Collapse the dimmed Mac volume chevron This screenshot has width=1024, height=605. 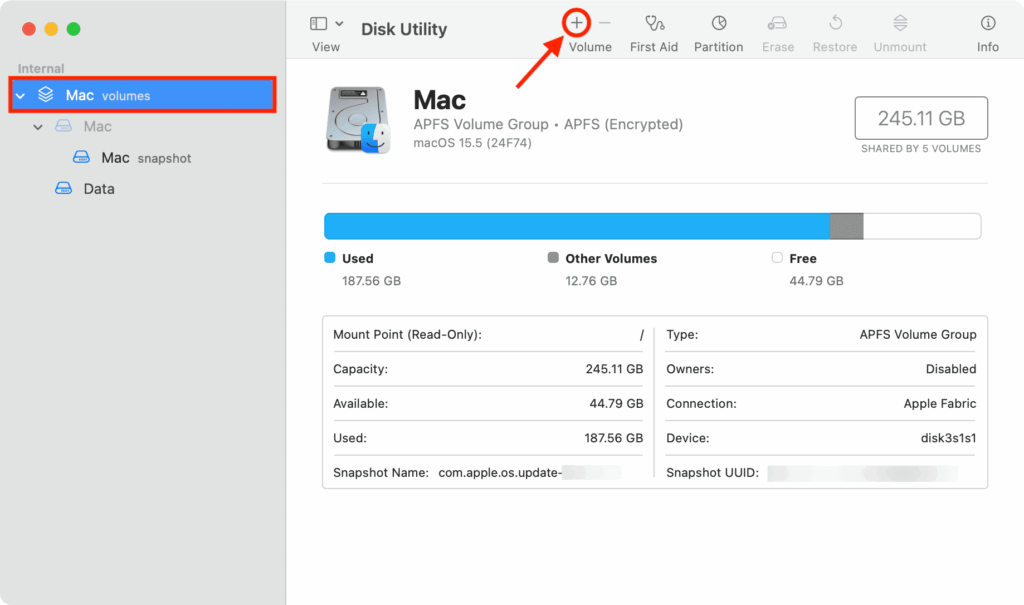click(38, 127)
